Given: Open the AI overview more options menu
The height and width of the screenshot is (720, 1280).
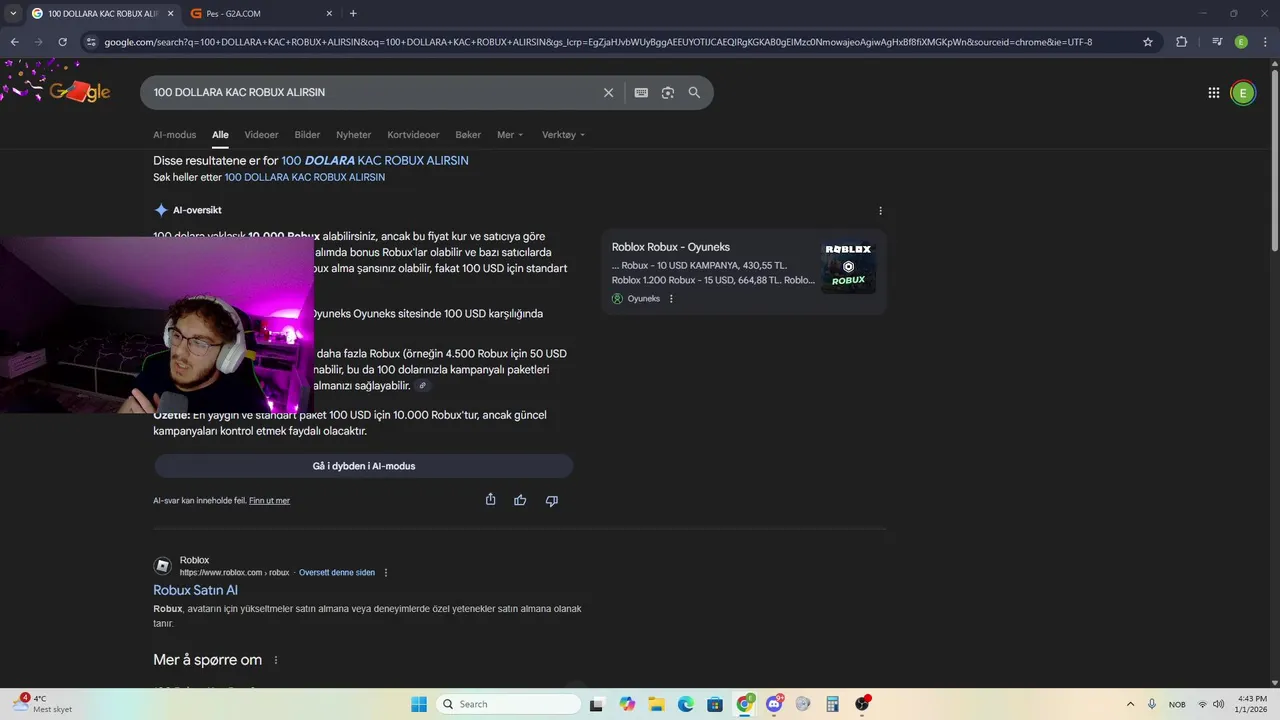Looking at the screenshot, I should click(x=880, y=211).
